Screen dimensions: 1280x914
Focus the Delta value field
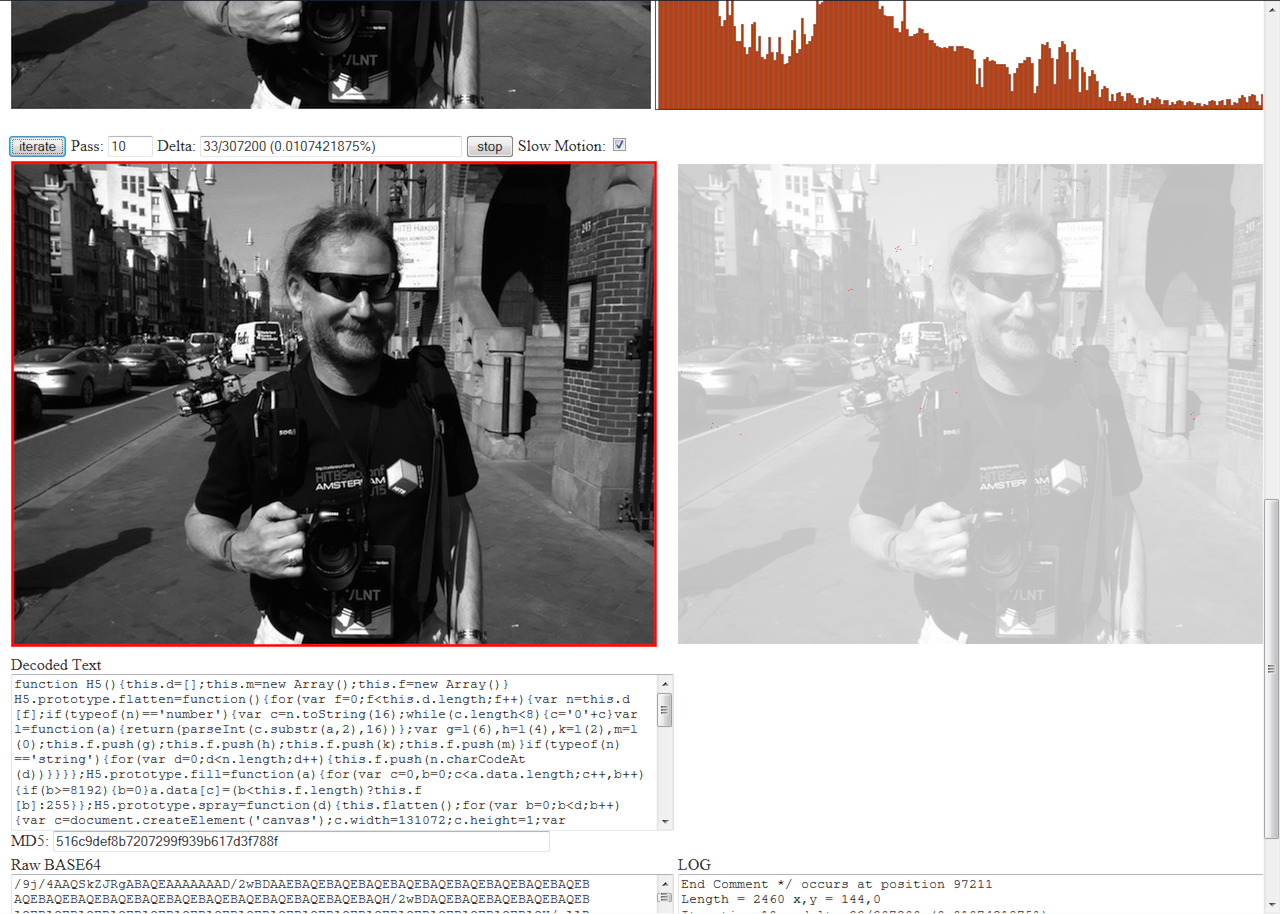(x=330, y=147)
